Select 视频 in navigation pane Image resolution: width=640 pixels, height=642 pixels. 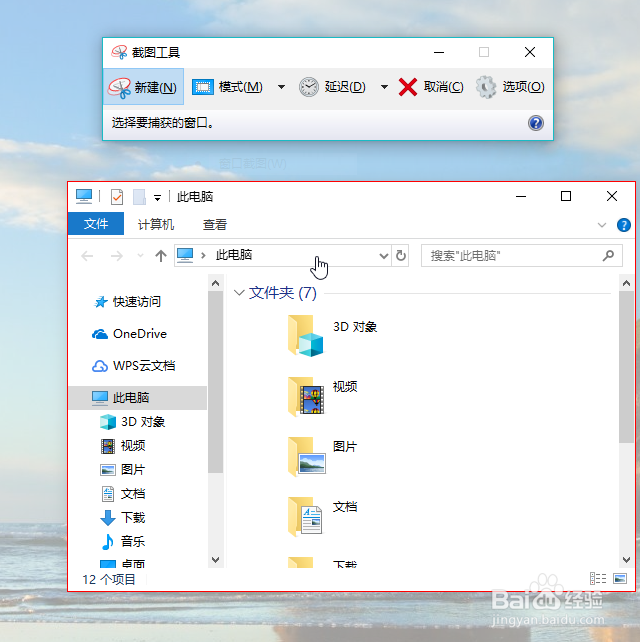point(123,445)
